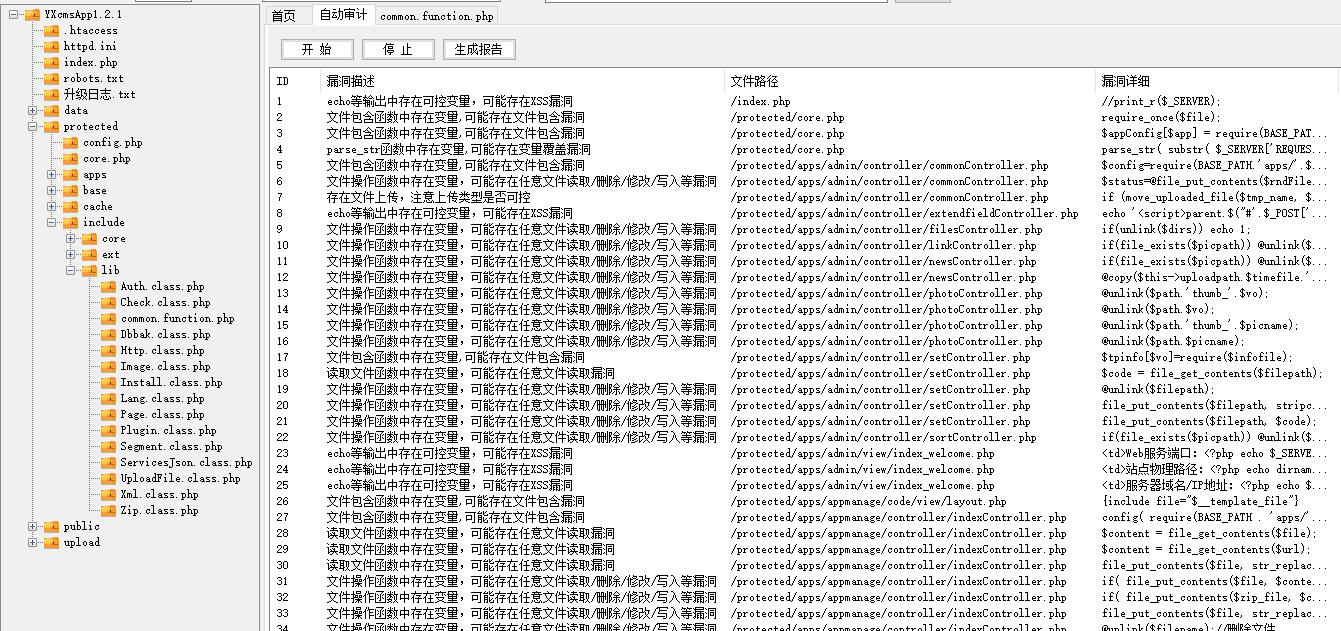This screenshot has width=1341, height=631.
Task: Open the common.function.php tab
Action: tap(437, 16)
